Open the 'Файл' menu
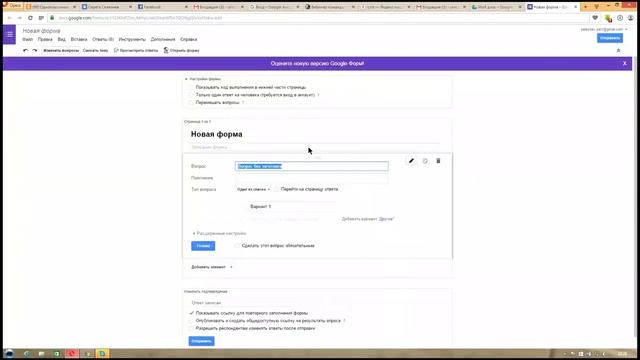 [x=27, y=39]
